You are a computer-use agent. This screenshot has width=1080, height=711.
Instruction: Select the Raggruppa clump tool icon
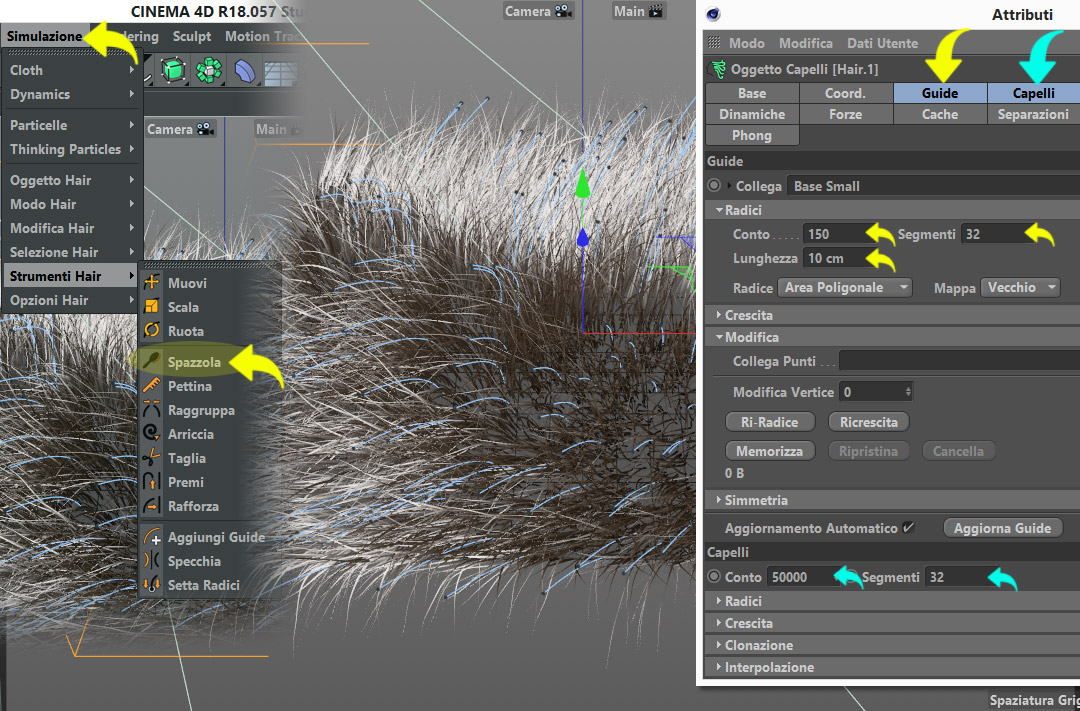pyautogui.click(x=152, y=410)
